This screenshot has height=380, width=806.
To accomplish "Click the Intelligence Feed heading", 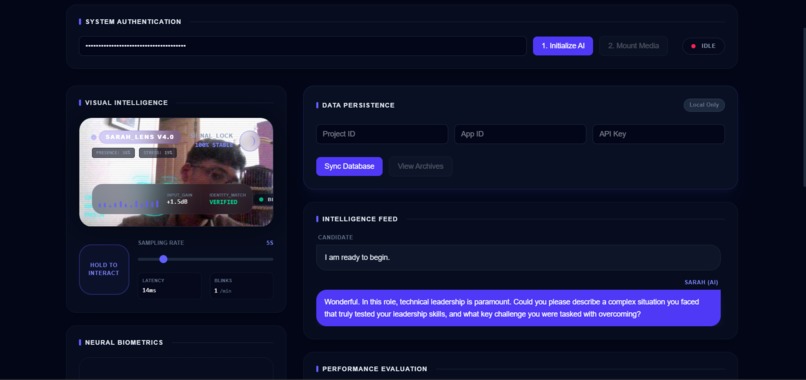I will coord(360,219).
